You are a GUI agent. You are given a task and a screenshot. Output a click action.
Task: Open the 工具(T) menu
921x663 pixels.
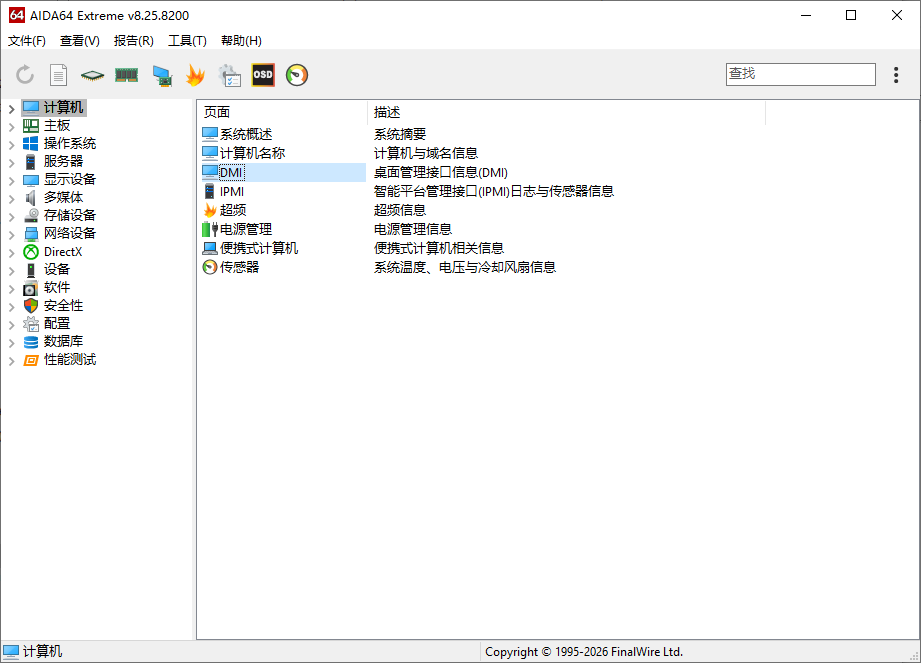(x=188, y=41)
